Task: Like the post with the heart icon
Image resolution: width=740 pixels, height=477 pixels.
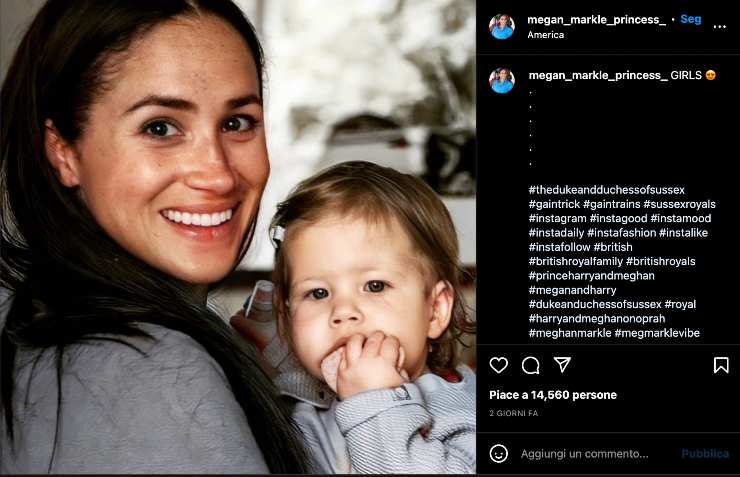Action: point(498,365)
